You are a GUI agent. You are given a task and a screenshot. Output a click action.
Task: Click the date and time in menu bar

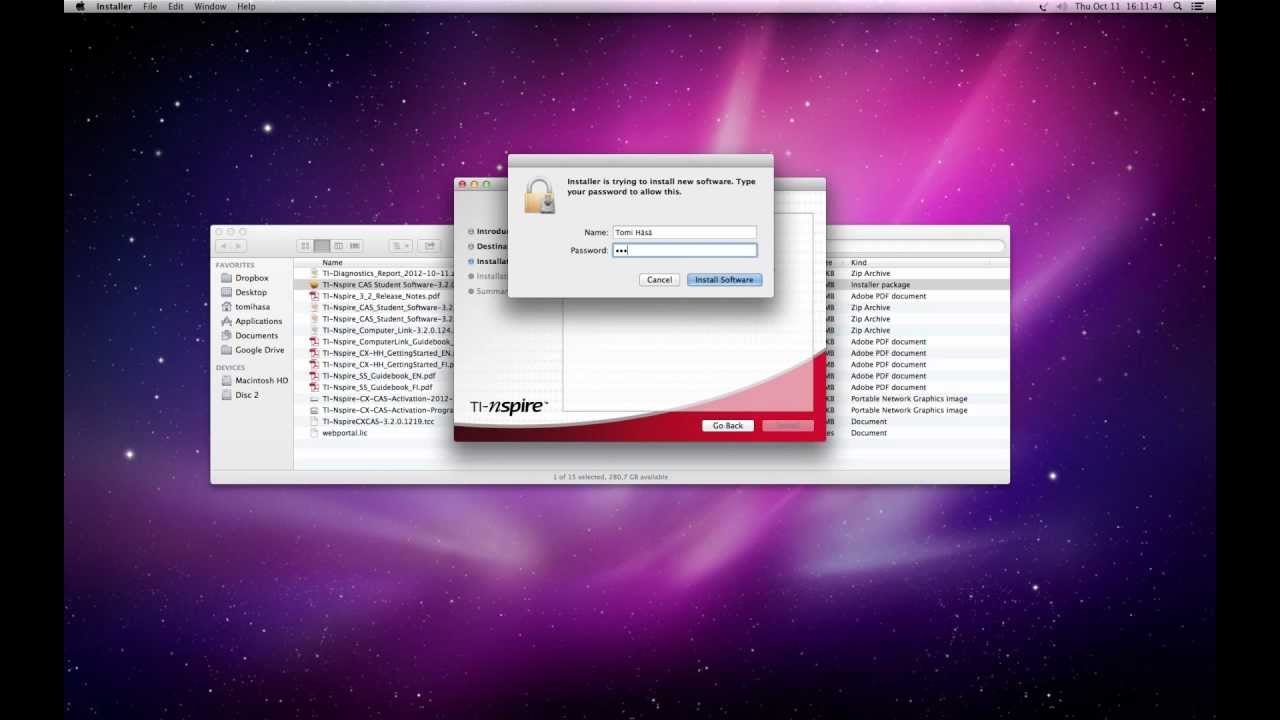[1118, 6]
